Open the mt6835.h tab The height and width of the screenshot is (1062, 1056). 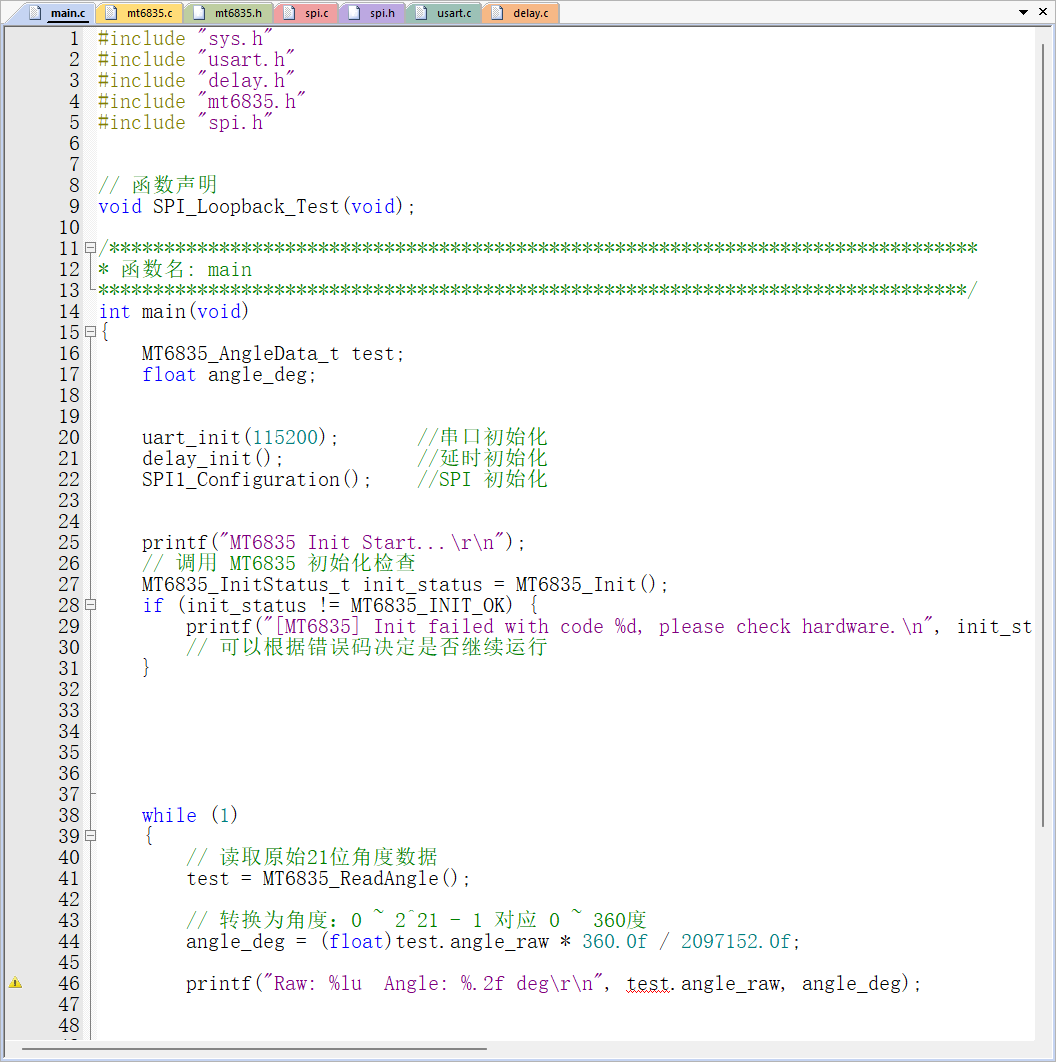point(229,13)
